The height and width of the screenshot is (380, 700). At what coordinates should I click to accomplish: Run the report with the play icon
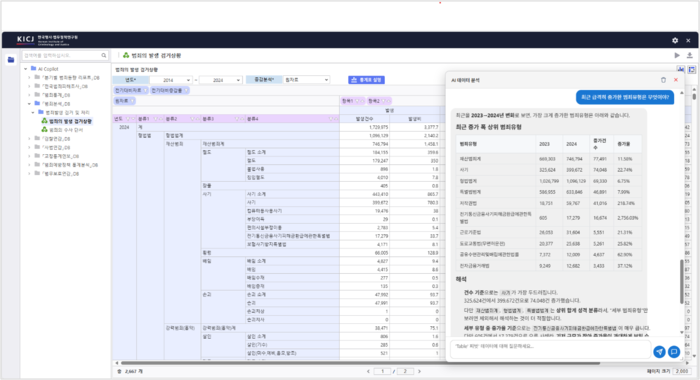click(677, 55)
